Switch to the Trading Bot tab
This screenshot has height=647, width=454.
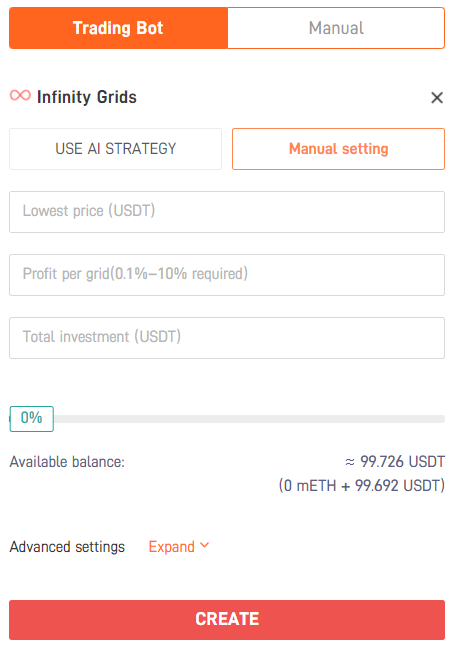pos(118,28)
